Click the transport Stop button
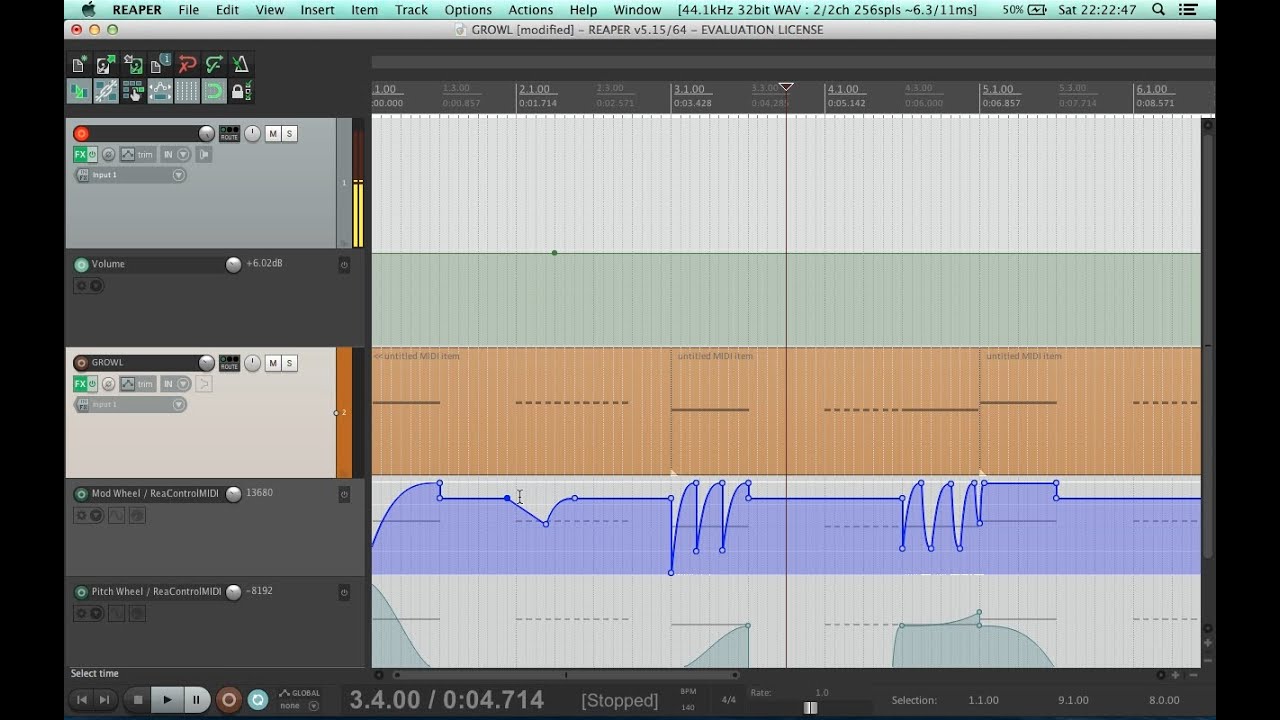Screen dimensions: 1280x720 point(138,700)
